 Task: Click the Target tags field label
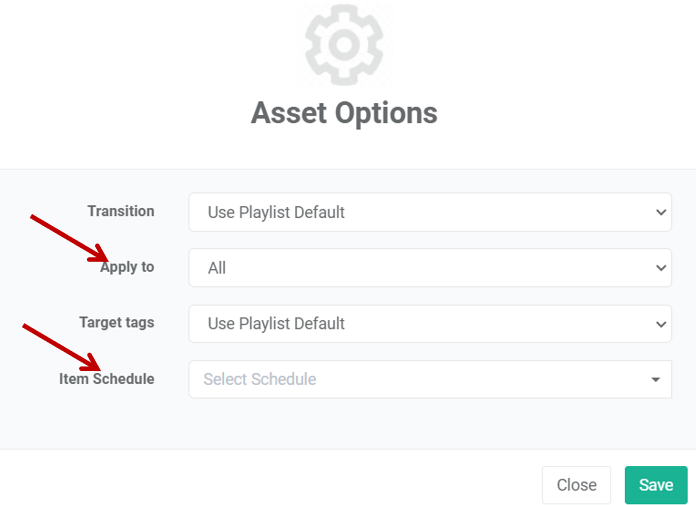click(117, 323)
